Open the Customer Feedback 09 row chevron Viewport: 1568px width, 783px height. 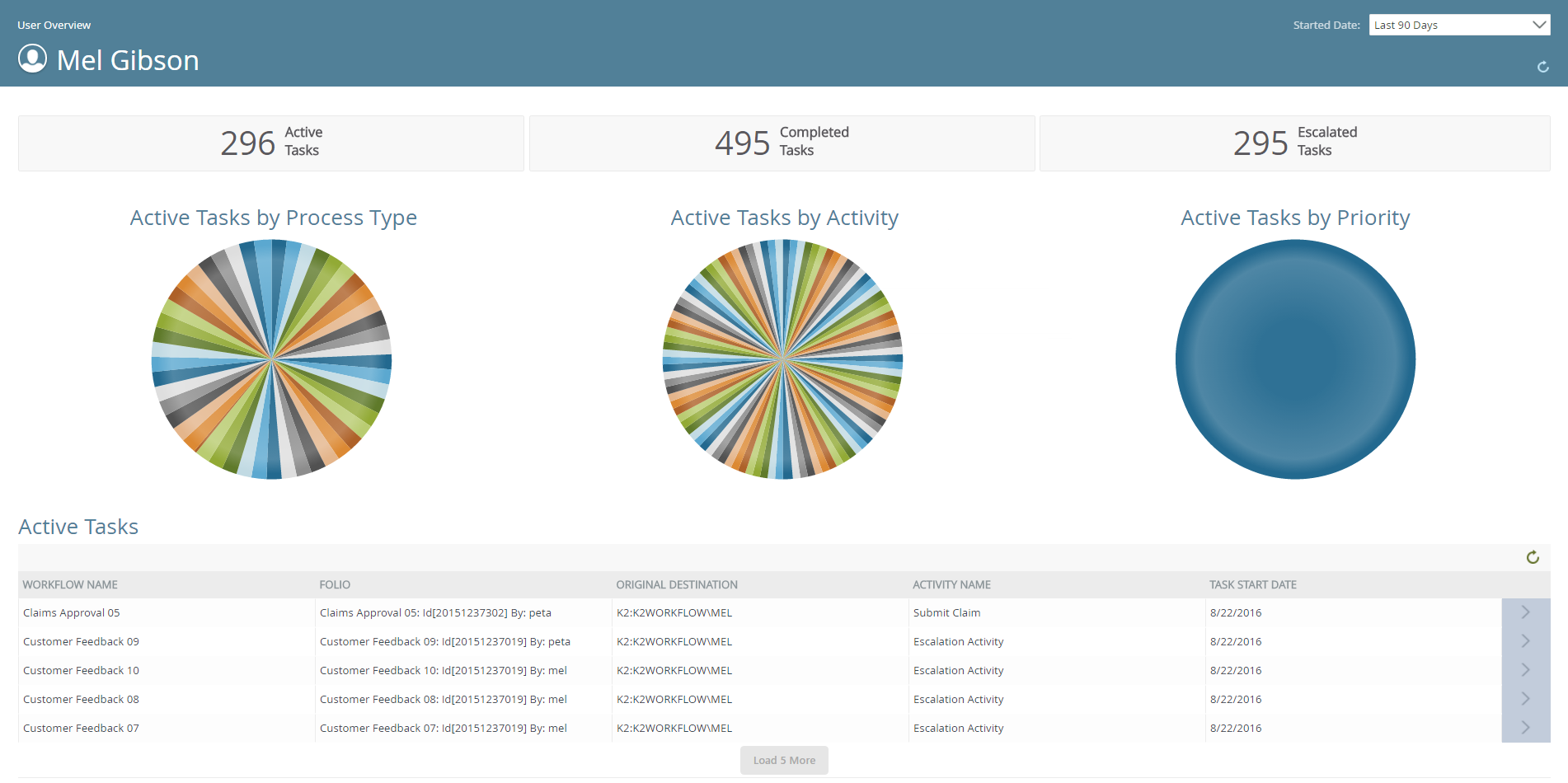coord(1525,641)
